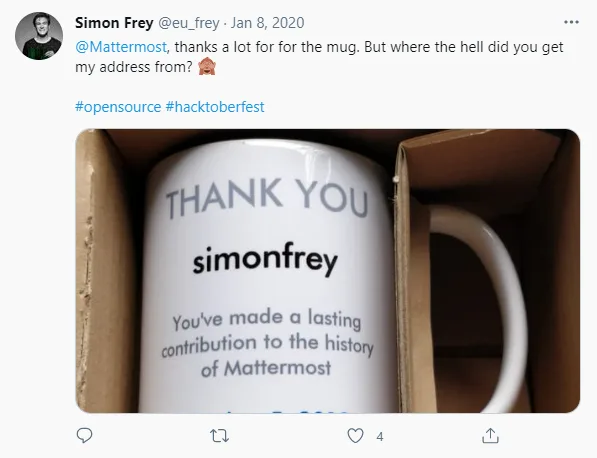Open the Jan 8, 2020 timestamp
Screen dimensions: 597x458
267,23
